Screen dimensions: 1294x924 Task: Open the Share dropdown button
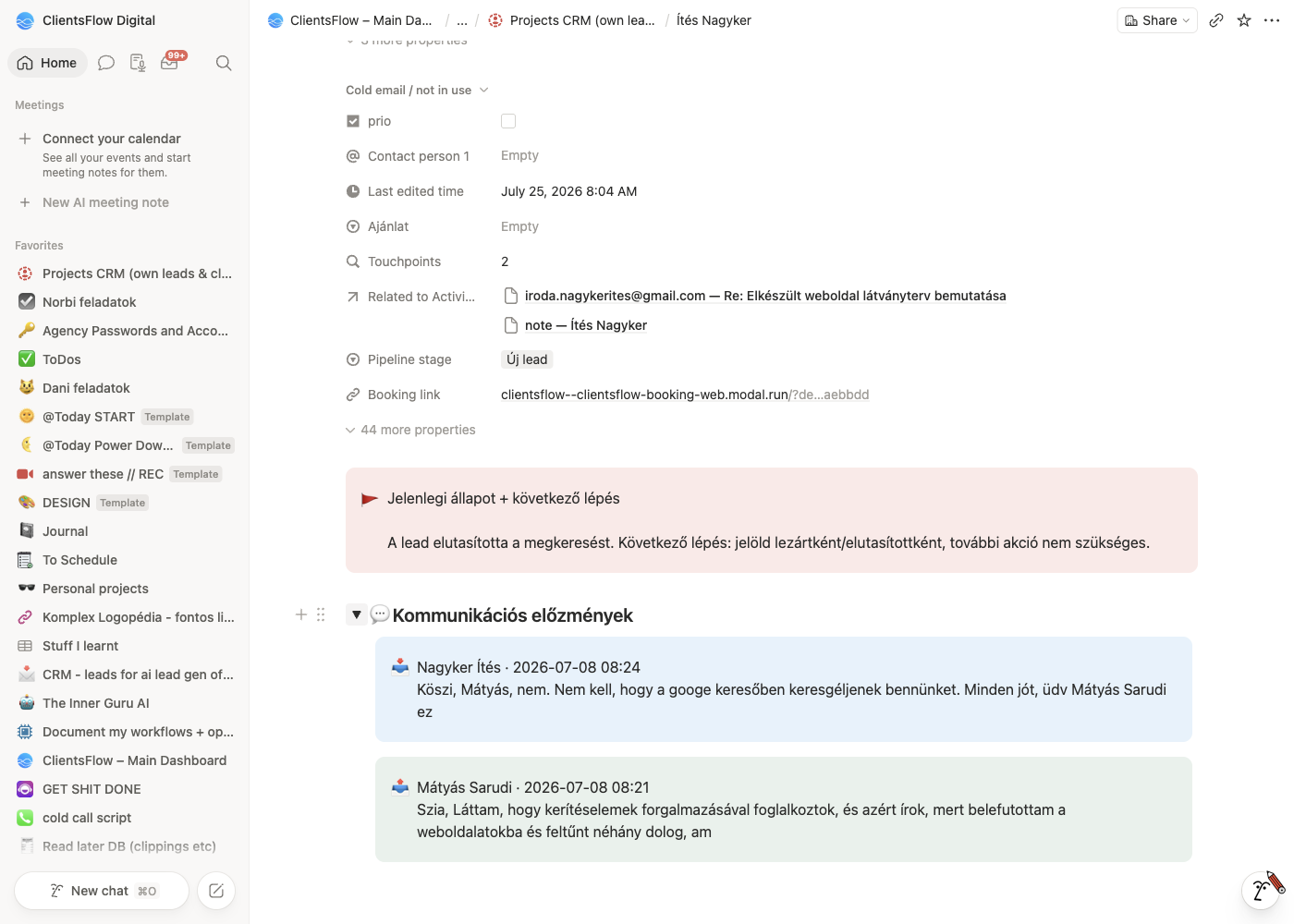click(x=1157, y=20)
